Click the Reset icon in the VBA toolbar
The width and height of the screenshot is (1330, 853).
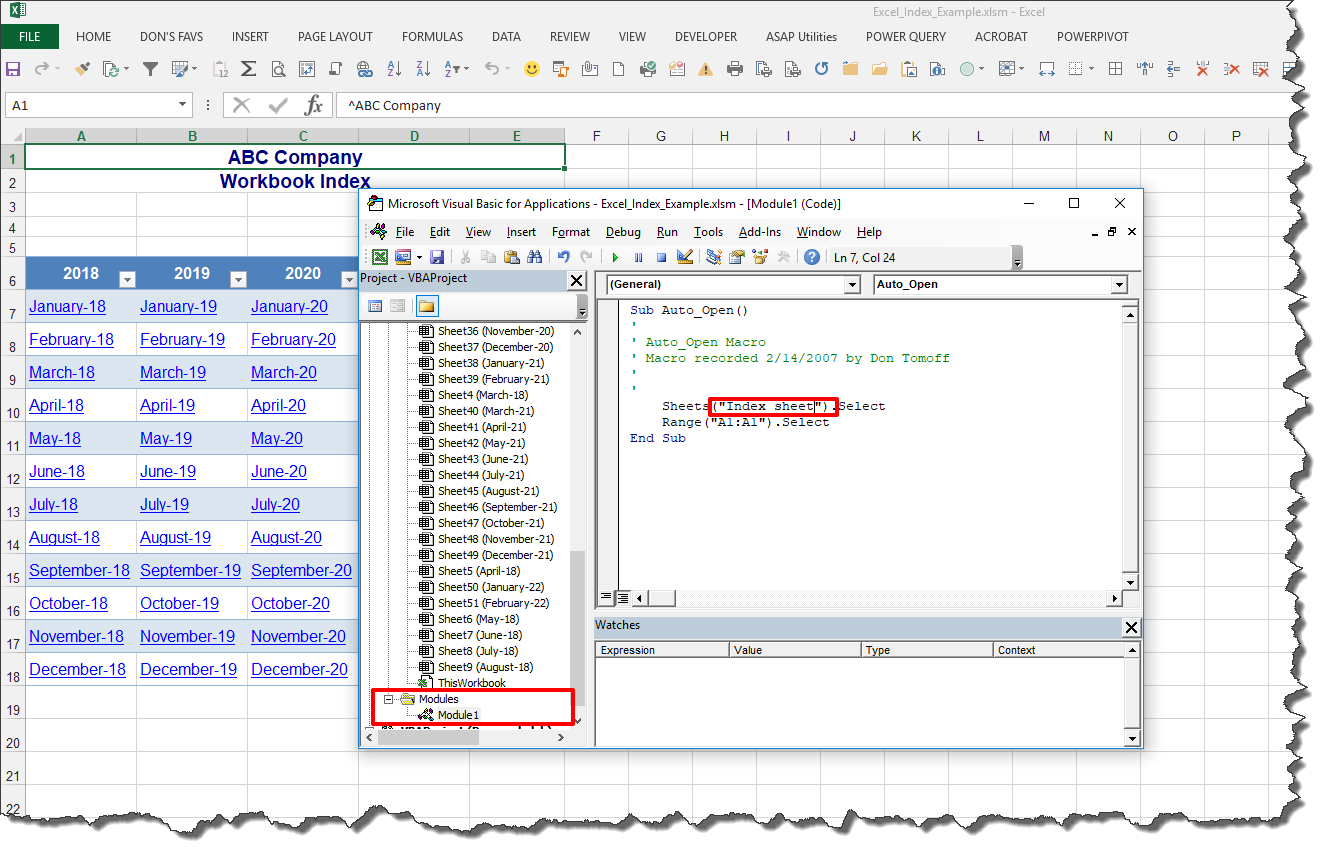pos(662,257)
